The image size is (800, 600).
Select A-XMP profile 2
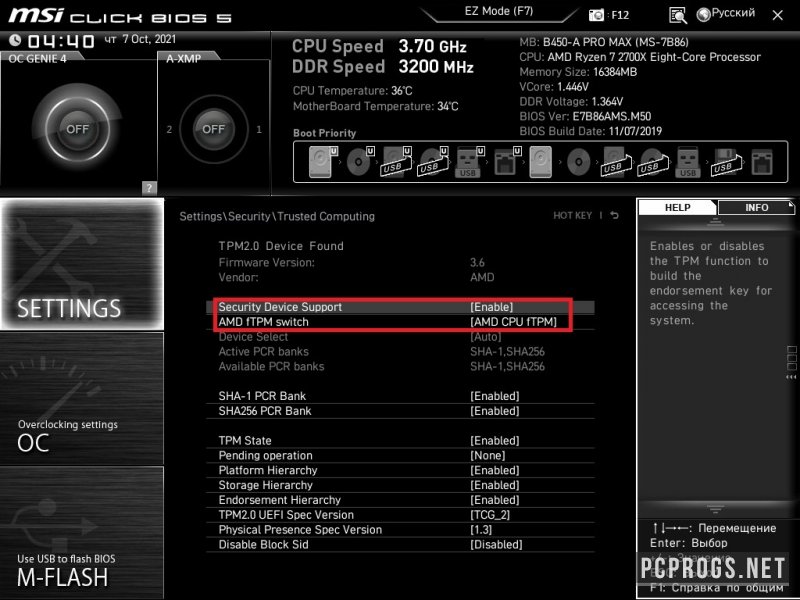click(x=169, y=130)
